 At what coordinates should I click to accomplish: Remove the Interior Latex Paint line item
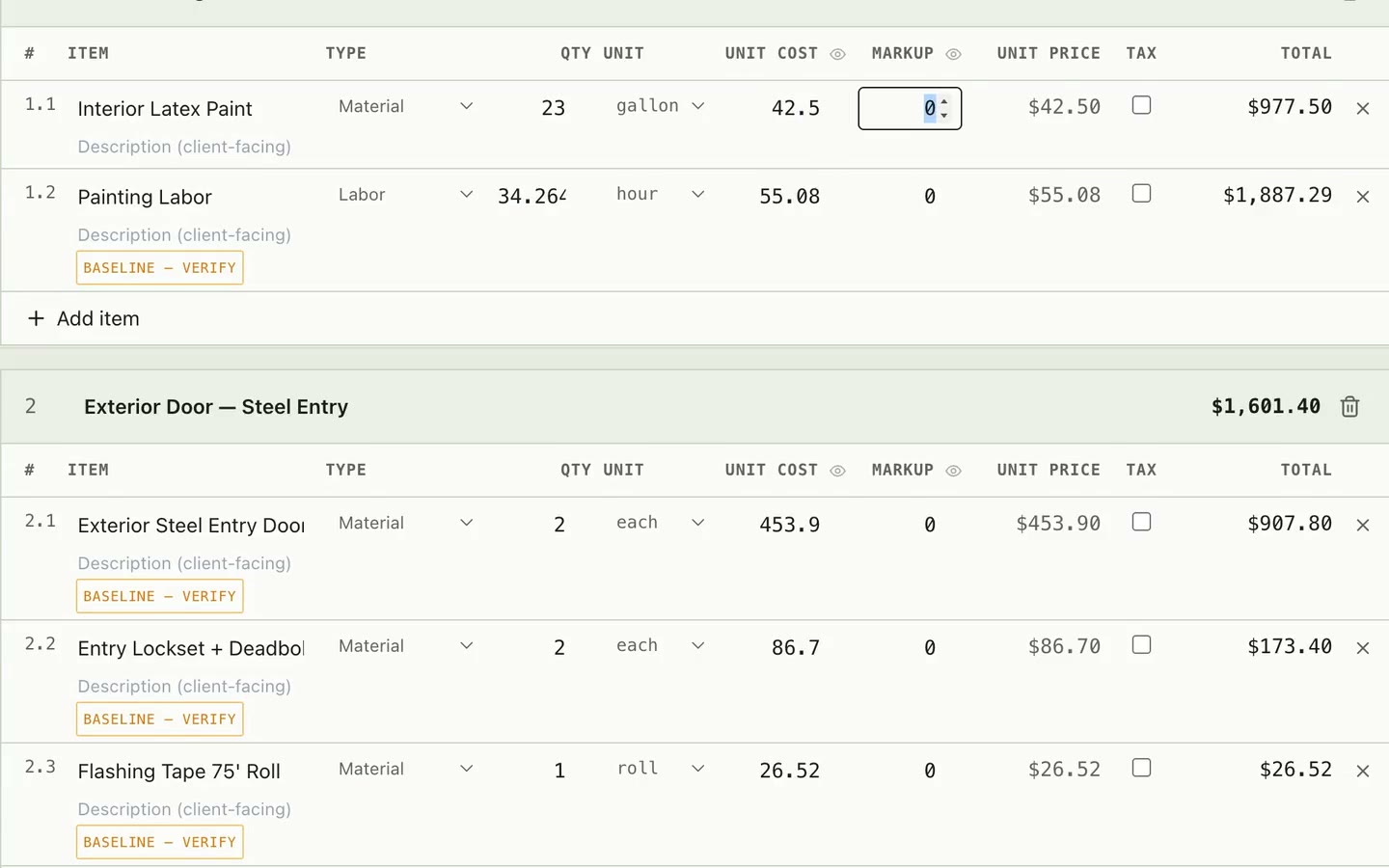[x=1363, y=109]
